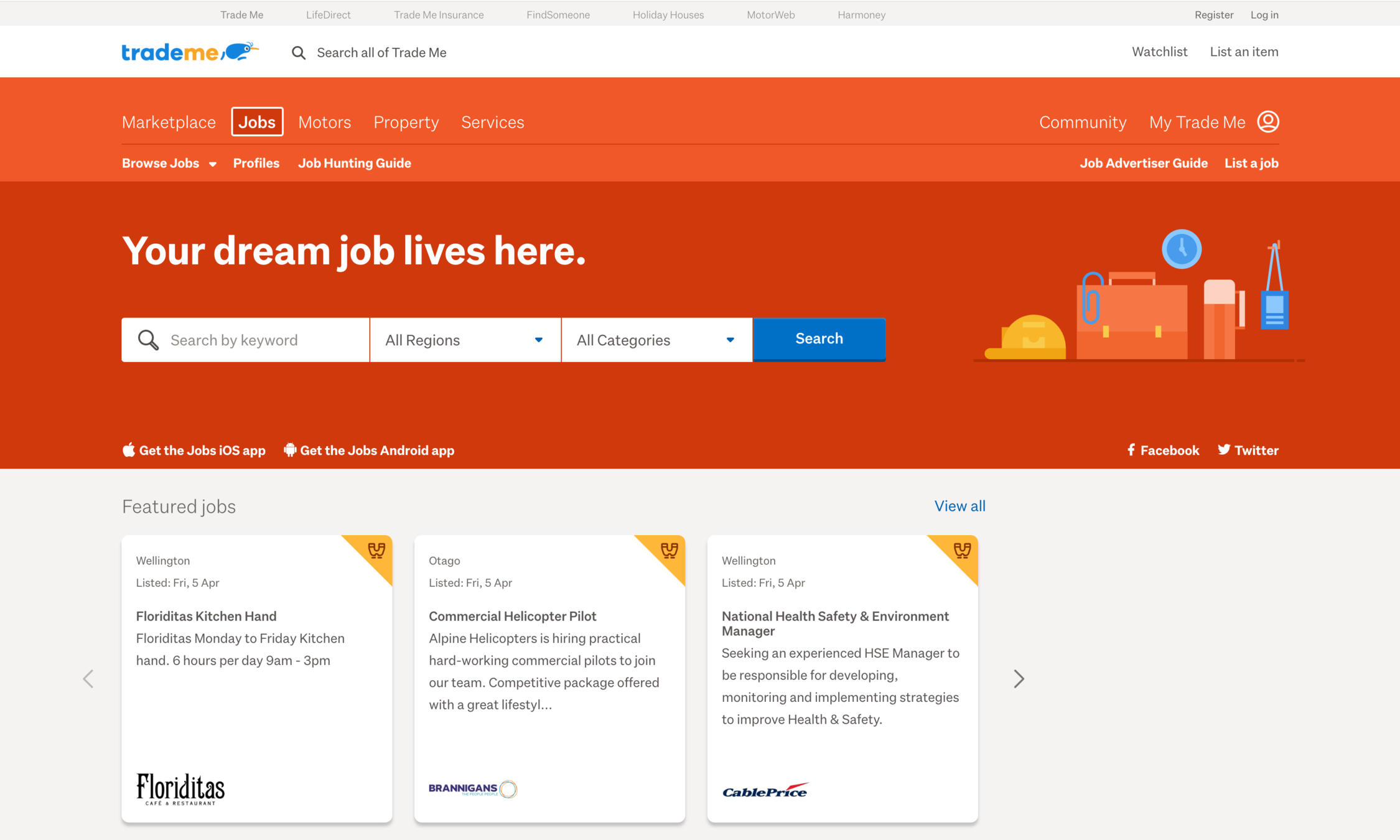Switch to the Motors tab
The width and height of the screenshot is (1400, 840).
click(325, 122)
